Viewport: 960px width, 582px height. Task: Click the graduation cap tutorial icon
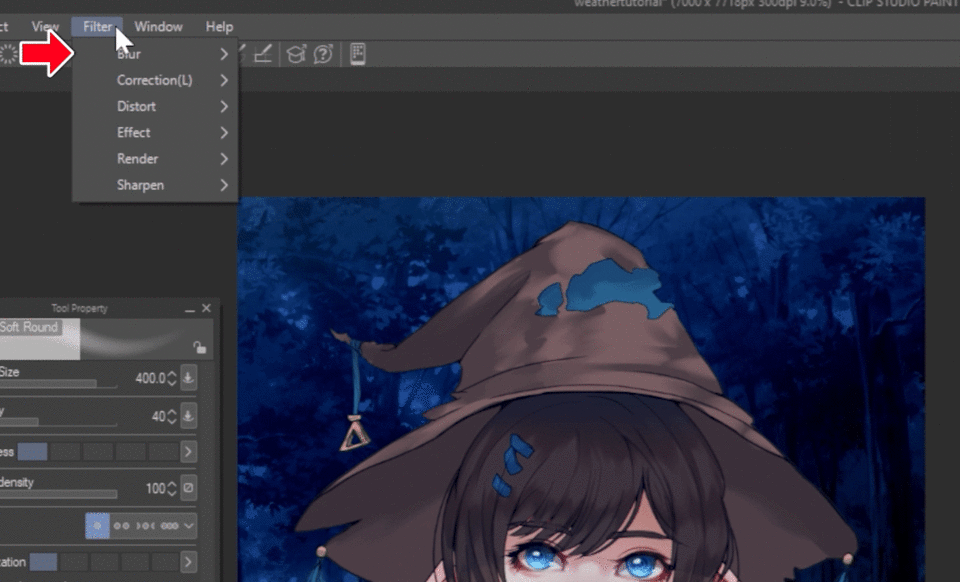pos(296,54)
